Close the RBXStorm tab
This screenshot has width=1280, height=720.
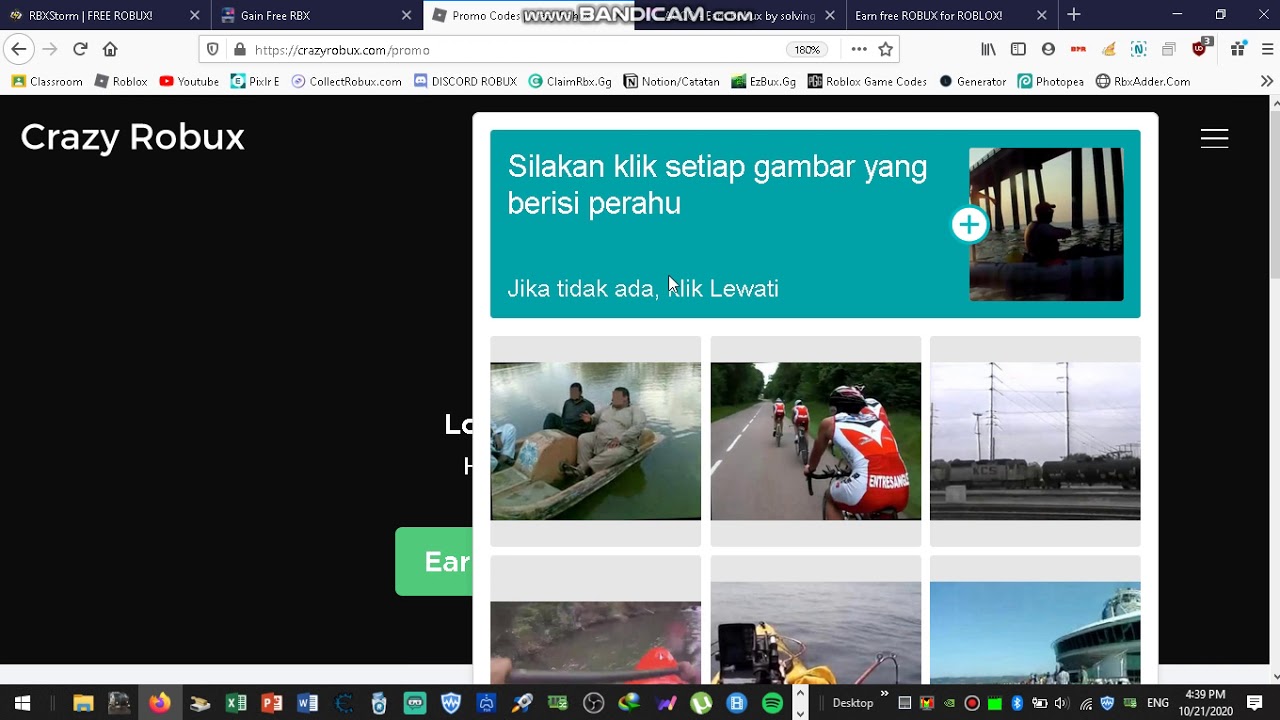tap(194, 15)
